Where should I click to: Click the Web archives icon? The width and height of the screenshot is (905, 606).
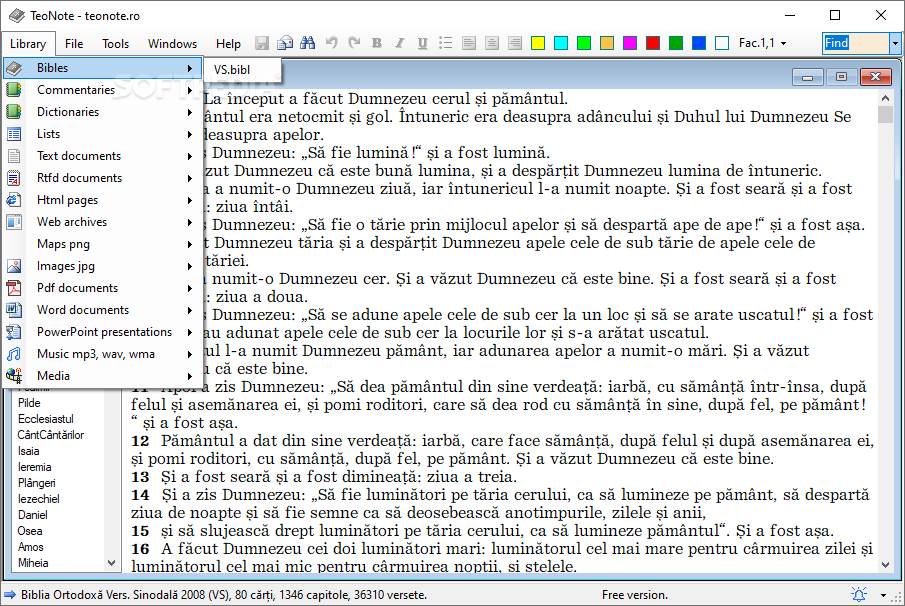(x=14, y=222)
